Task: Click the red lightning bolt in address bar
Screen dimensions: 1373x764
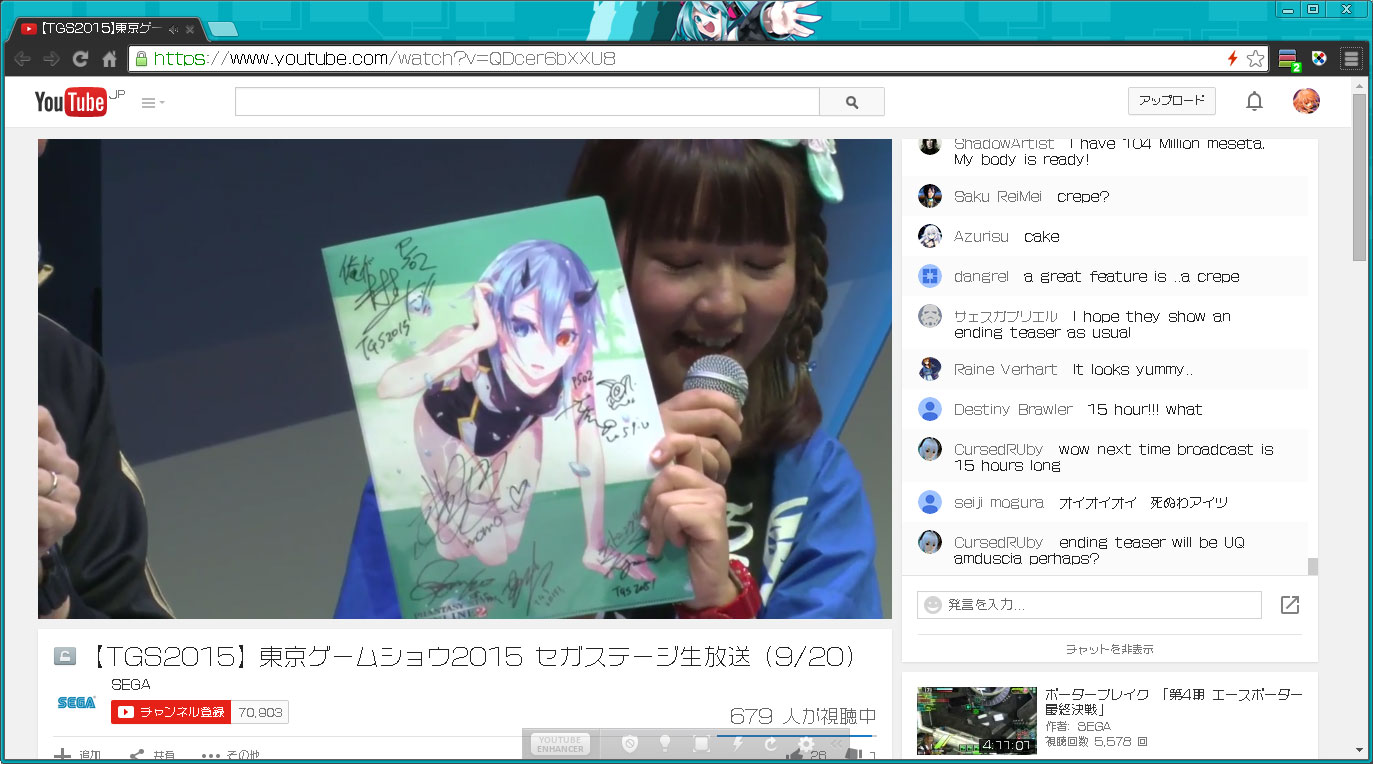Action: 1233,59
